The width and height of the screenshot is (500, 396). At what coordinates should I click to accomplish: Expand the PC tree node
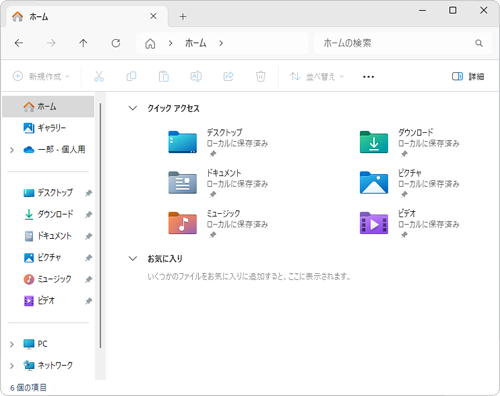pyautogui.click(x=12, y=344)
